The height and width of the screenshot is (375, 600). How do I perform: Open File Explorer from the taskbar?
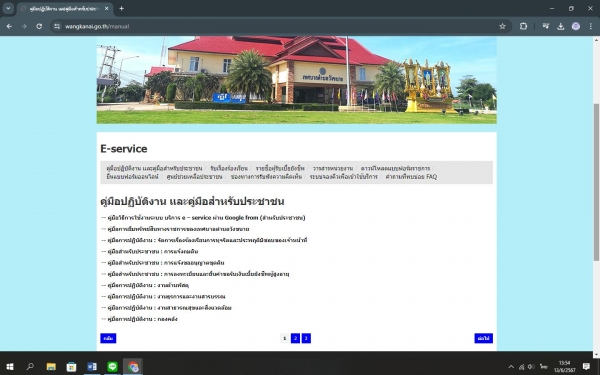click(x=51, y=367)
